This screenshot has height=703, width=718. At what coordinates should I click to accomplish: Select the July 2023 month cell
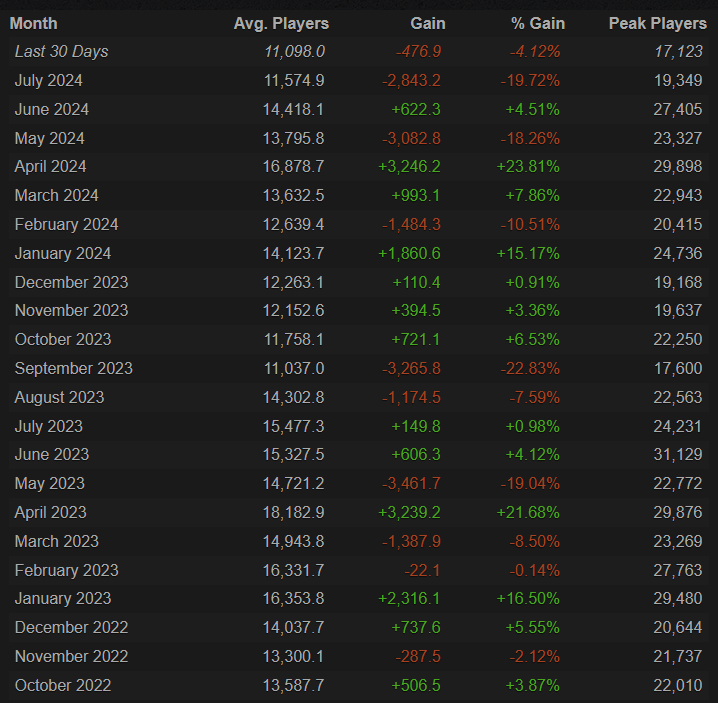click(49, 426)
